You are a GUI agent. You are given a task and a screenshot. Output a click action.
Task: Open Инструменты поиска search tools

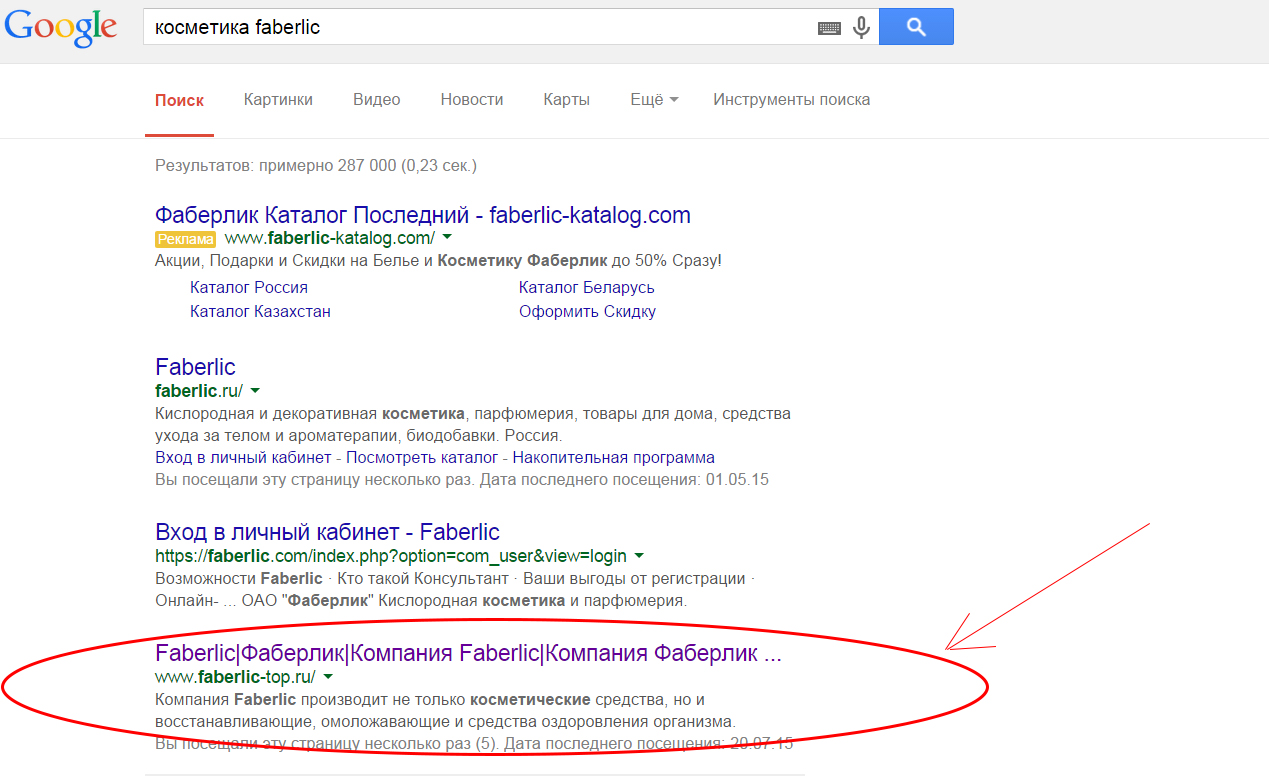point(791,100)
